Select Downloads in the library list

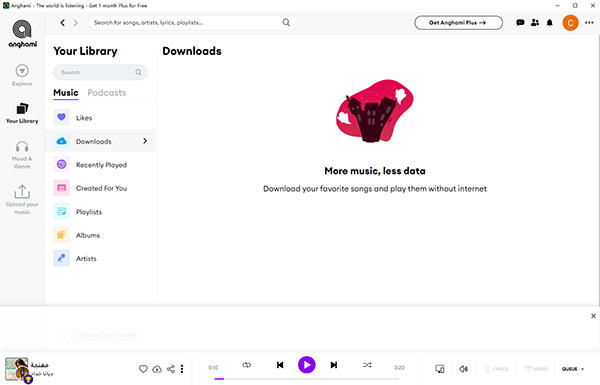click(x=100, y=141)
